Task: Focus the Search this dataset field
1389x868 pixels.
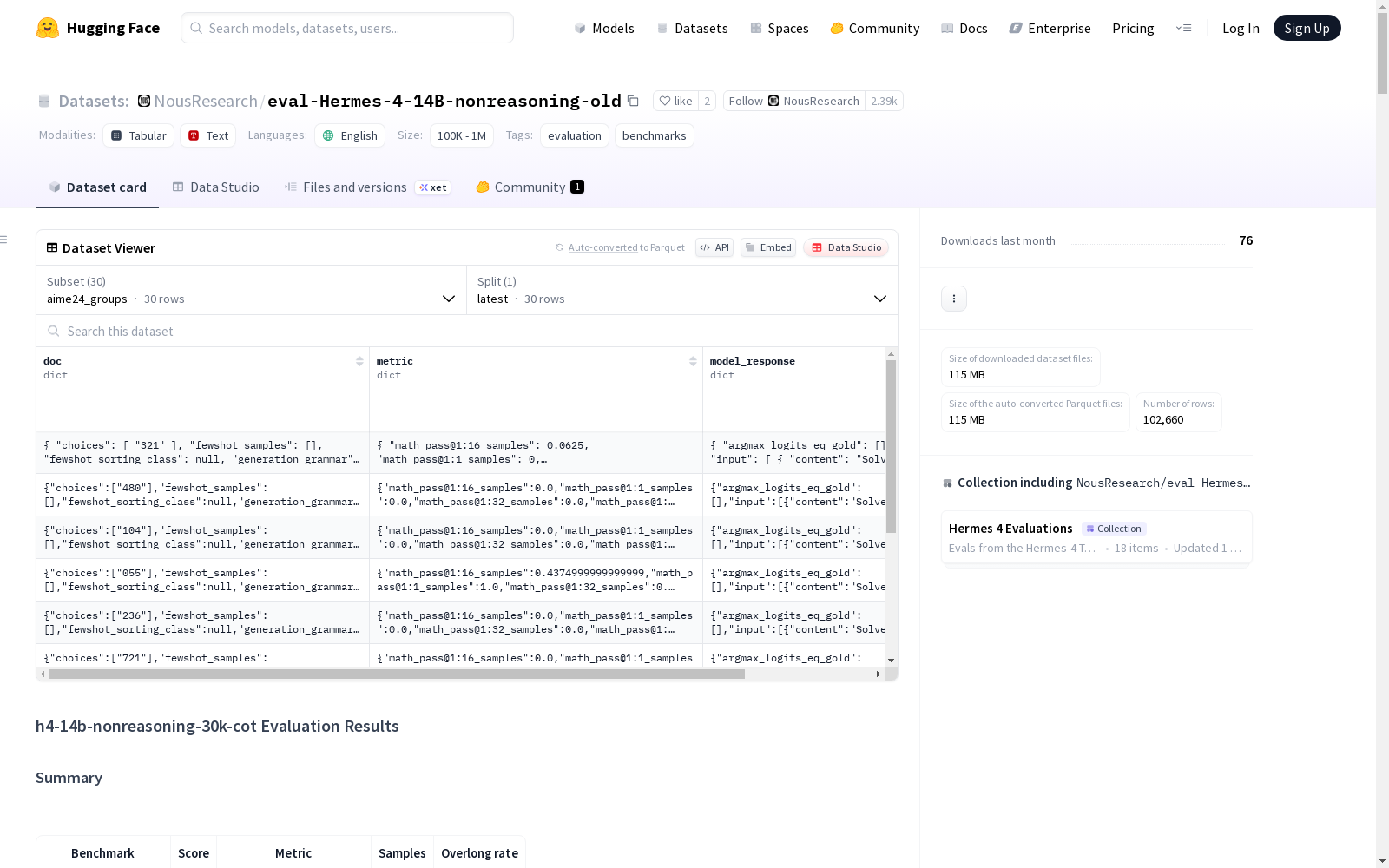Action: pos(467,331)
